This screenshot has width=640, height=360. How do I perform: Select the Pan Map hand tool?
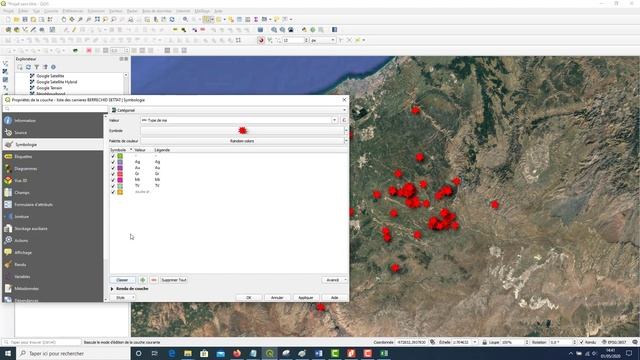click(64, 19)
